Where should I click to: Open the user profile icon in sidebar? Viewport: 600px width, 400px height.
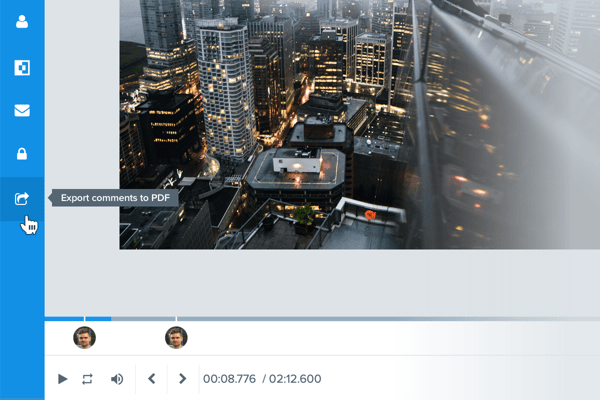pyautogui.click(x=22, y=22)
